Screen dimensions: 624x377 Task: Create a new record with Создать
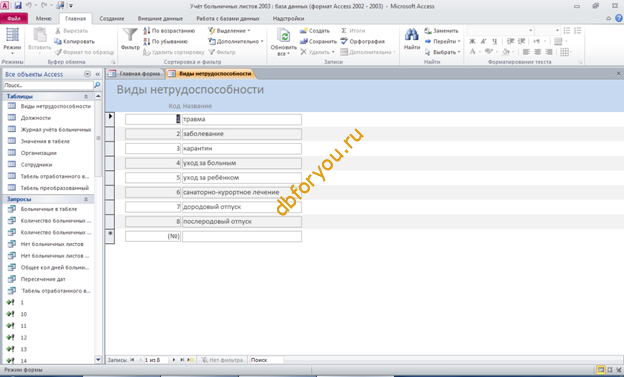click(315, 31)
